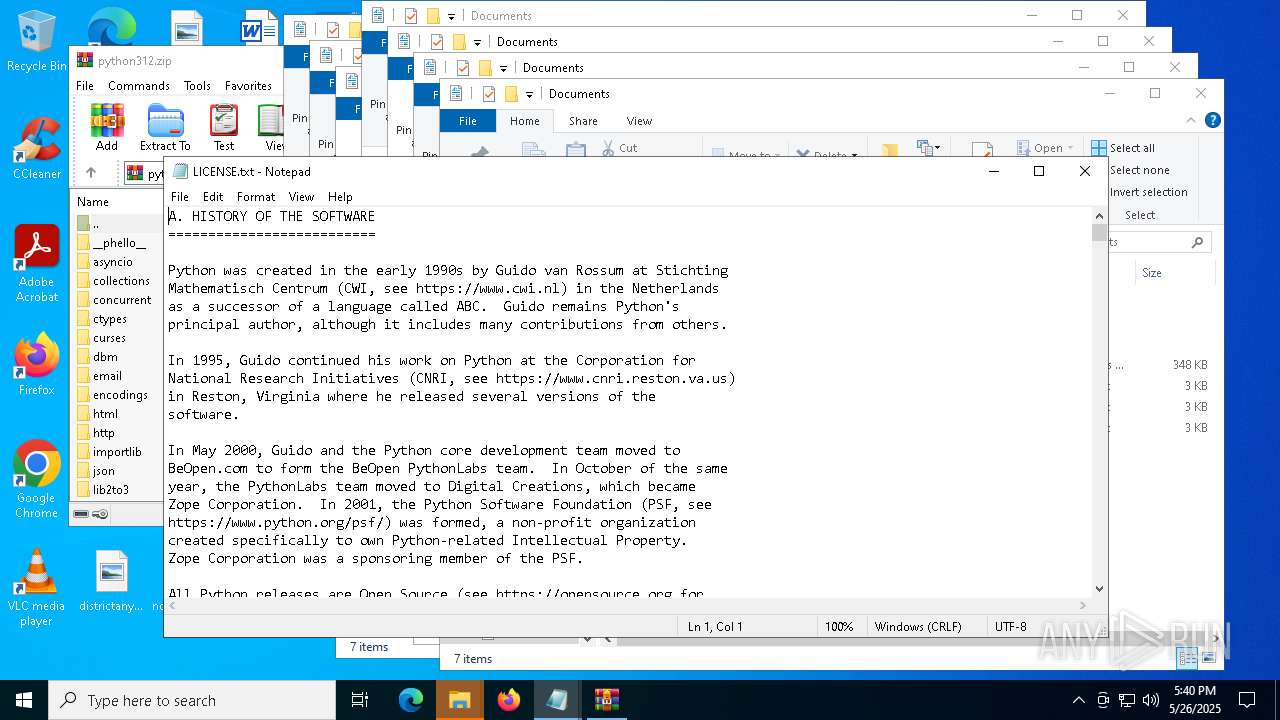This screenshot has height=720, width=1280.
Task: Click Notepad's vertical scrollbar down arrow
Action: point(1099,589)
